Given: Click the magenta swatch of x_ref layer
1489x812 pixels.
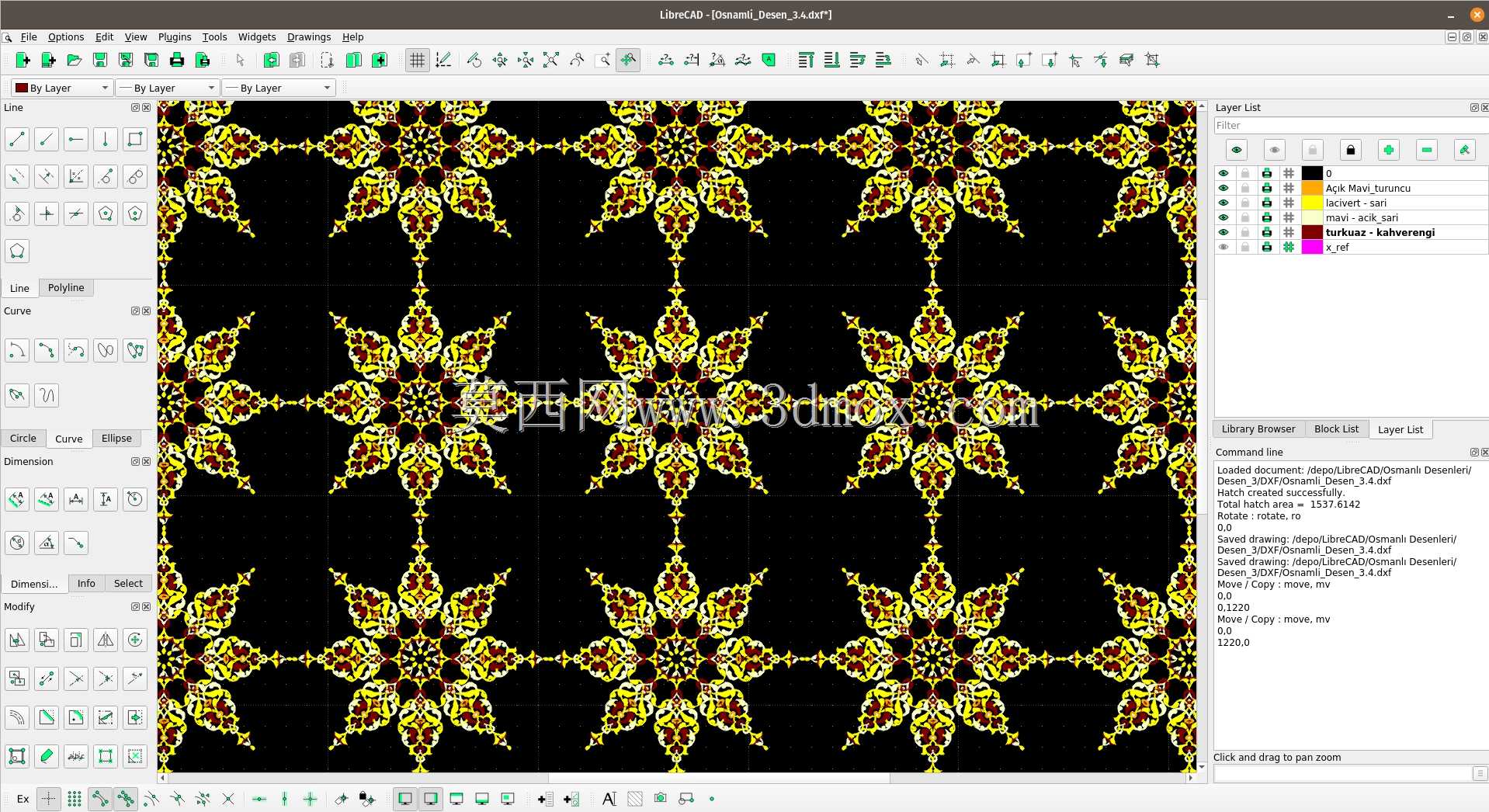Looking at the screenshot, I should (1312, 247).
